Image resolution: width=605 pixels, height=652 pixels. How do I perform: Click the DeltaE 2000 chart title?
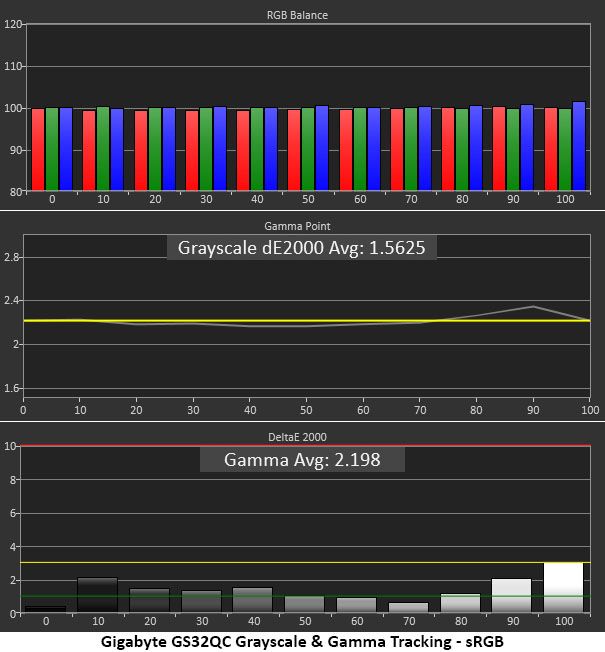click(x=297, y=437)
